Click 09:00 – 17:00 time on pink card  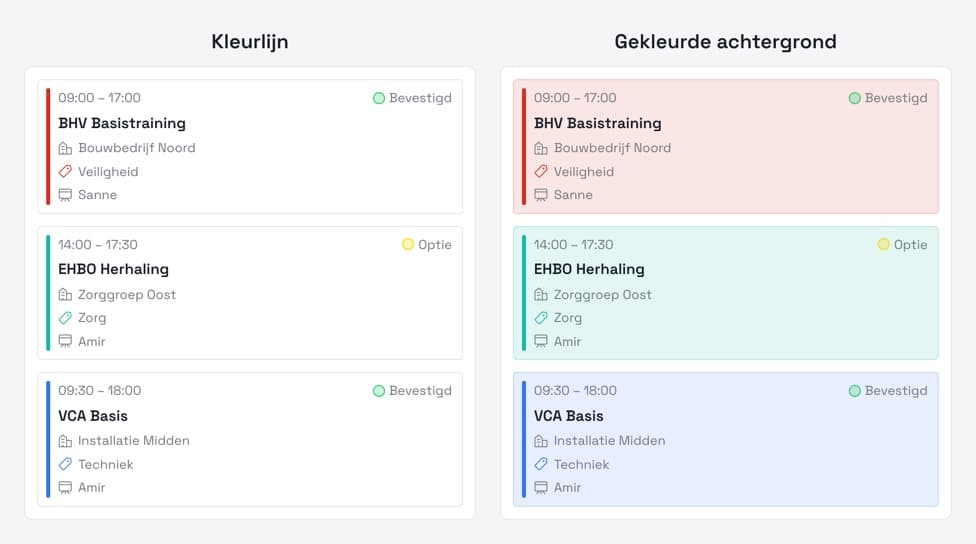(575, 98)
